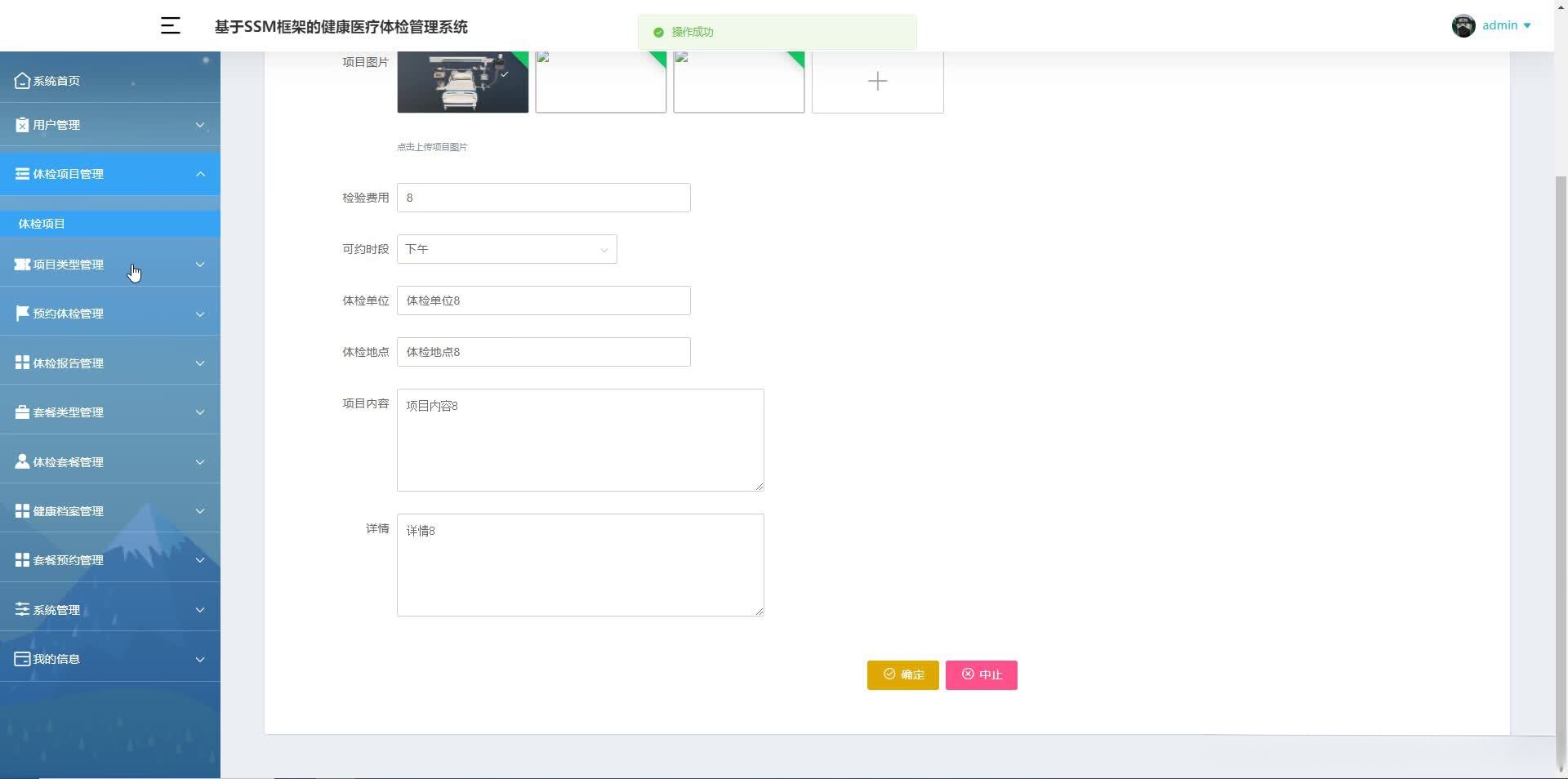
Task: Open the 系统管理 sidebar menu
Action: click(x=110, y=610)
